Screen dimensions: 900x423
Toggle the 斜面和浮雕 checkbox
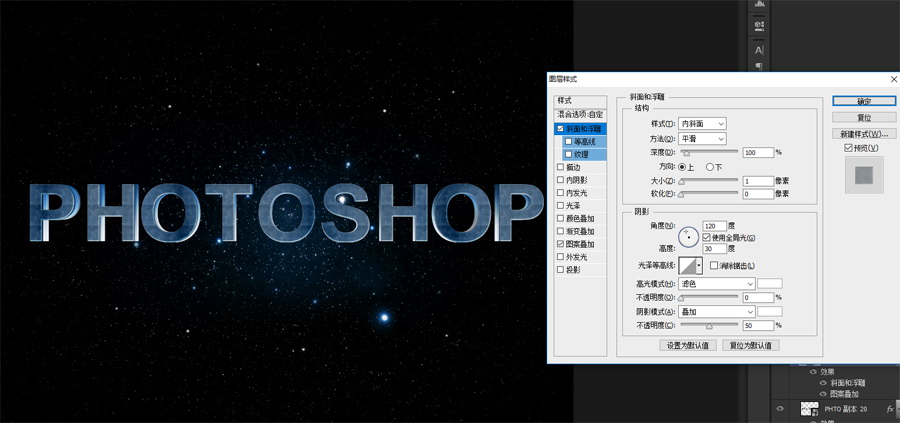pos(560,129)
